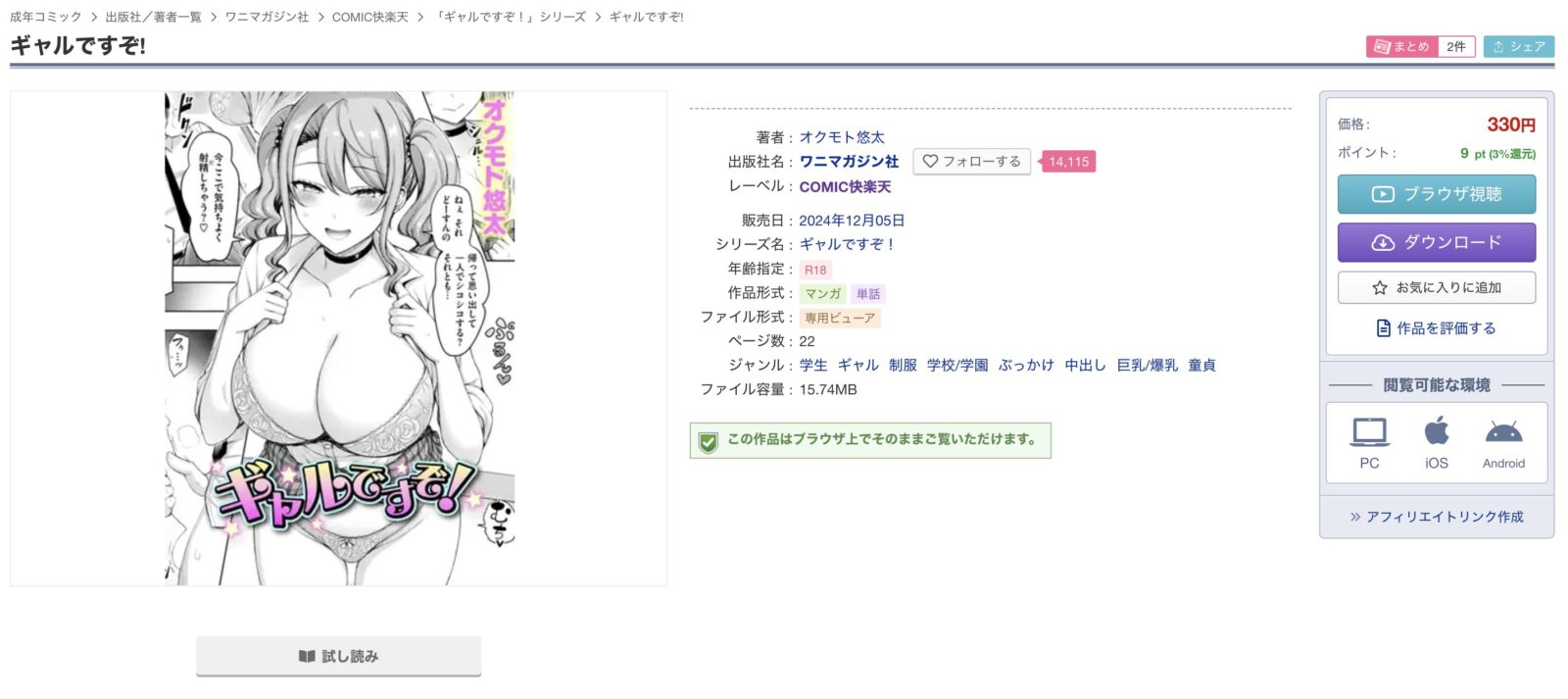The height and width of the screenshot is (699, 1568).
Task: Click the document icon beside 作品を評価する
Action: pyautogui.click(x=1383, y=328)
